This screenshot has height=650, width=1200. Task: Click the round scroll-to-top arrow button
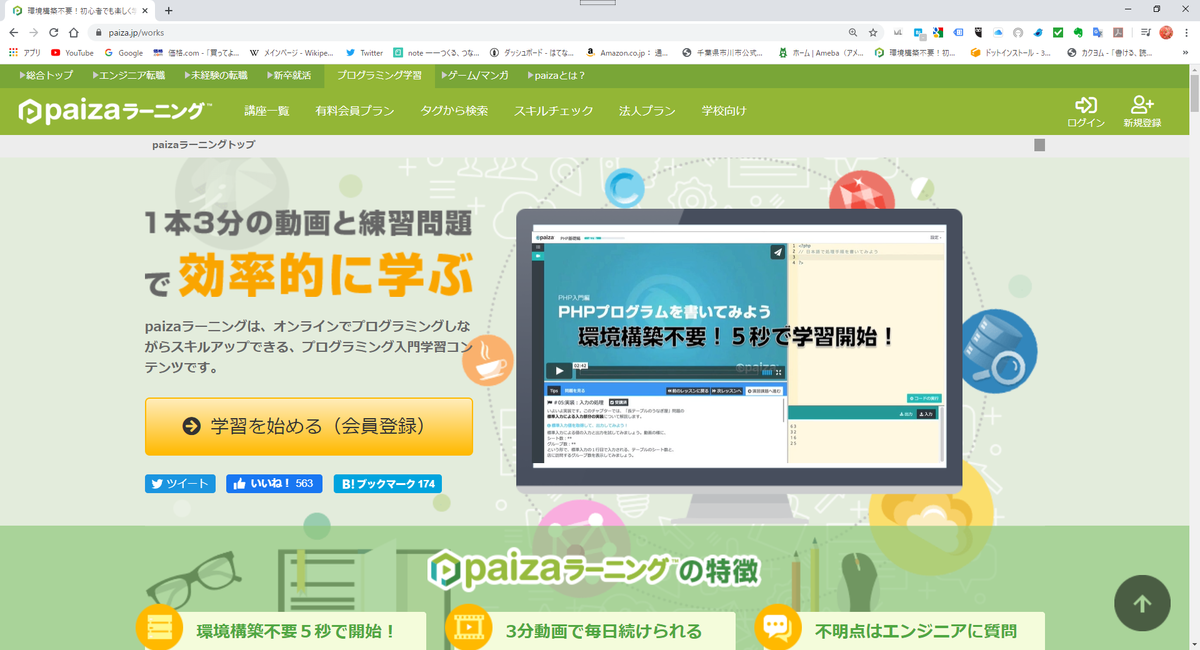click(x=1142, y=603)
